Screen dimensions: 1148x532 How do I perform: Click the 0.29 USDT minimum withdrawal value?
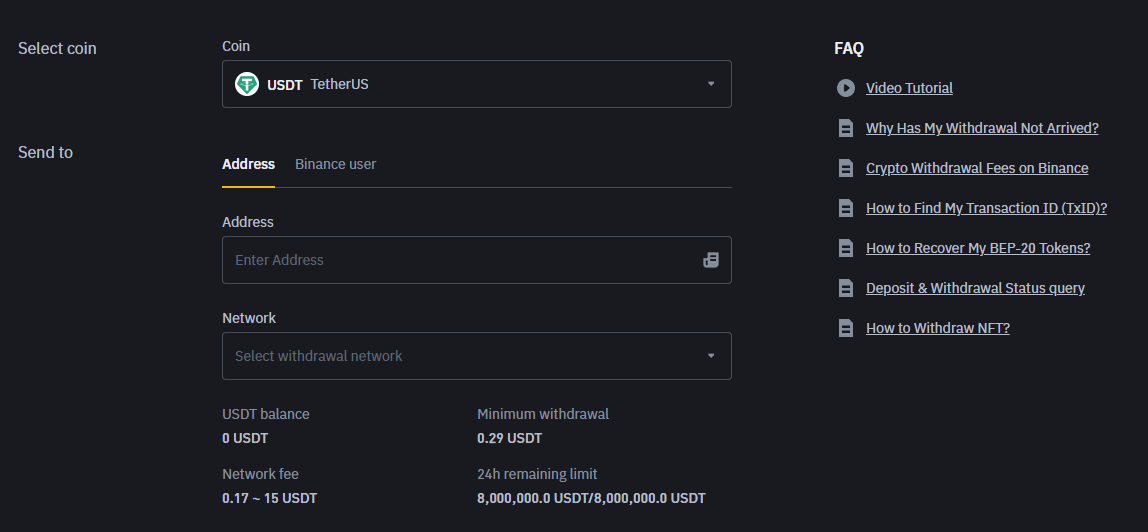click(510, 438)
